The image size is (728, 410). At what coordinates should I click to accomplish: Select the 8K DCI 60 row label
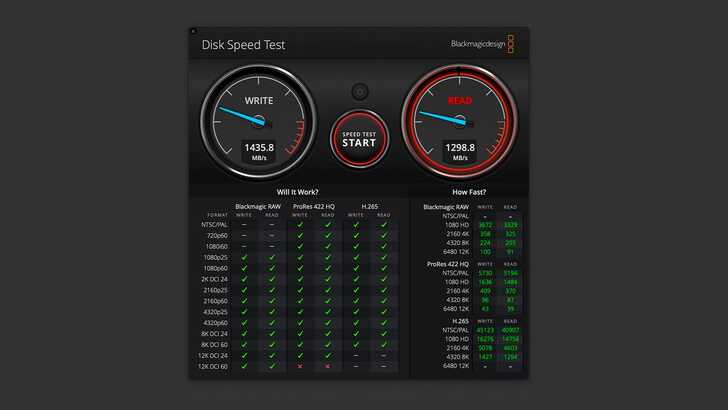[214, 345]
